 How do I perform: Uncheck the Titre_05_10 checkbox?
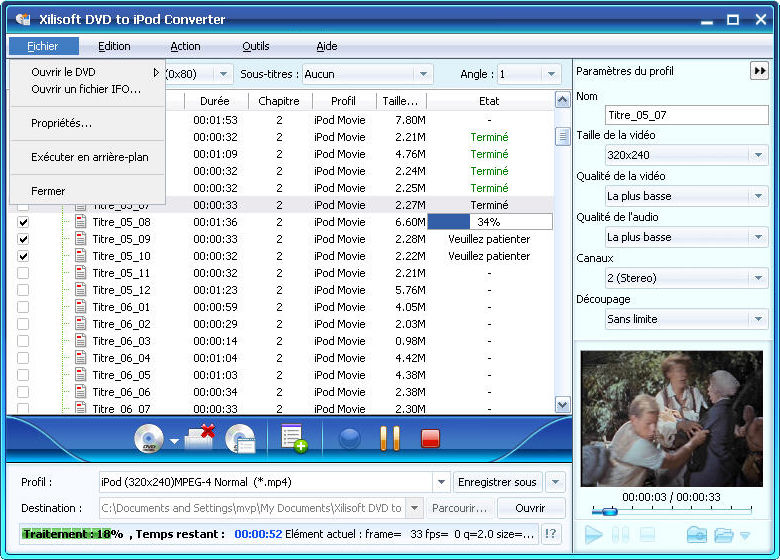pyautogui.click(x=23, y=256)
